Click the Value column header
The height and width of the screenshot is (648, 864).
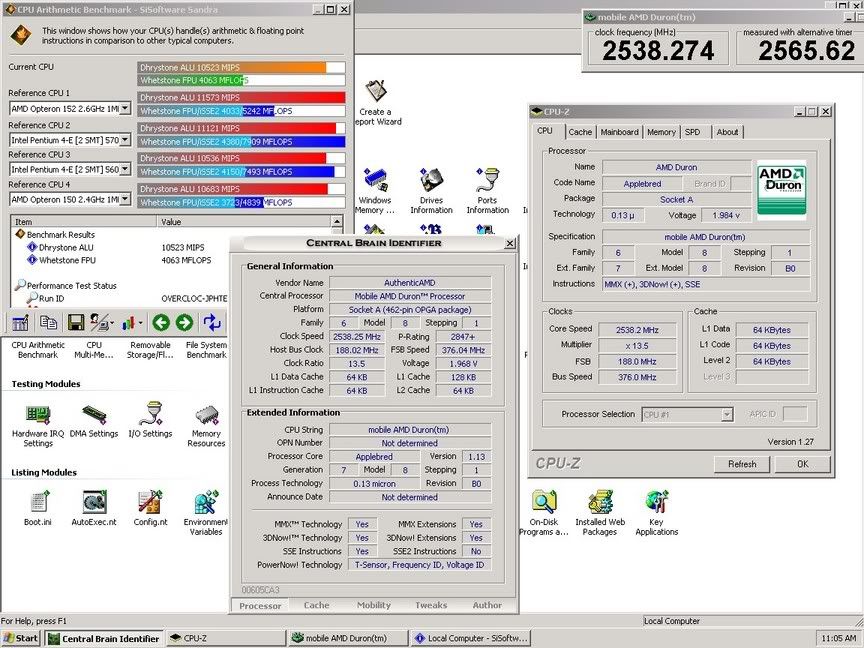pos(245,222)
